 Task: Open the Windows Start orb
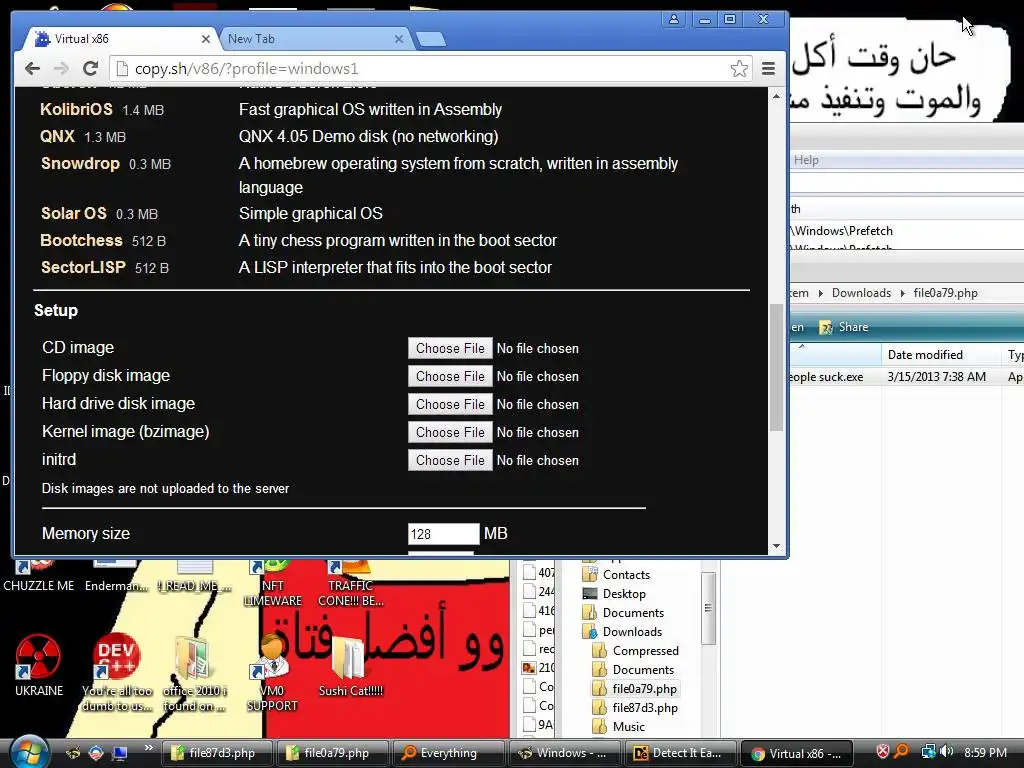pyautogui.click(x=27, y=752)
